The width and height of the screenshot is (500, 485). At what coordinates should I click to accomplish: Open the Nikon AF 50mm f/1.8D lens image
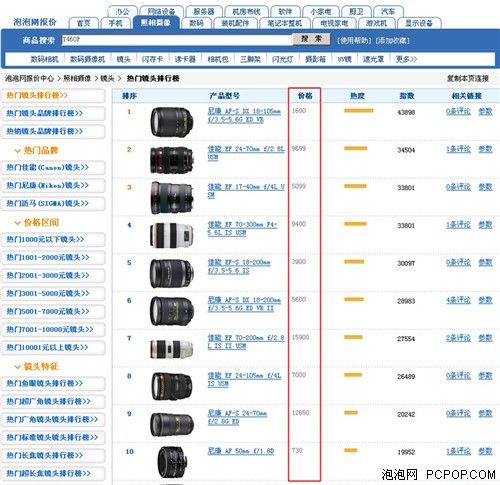171,462
